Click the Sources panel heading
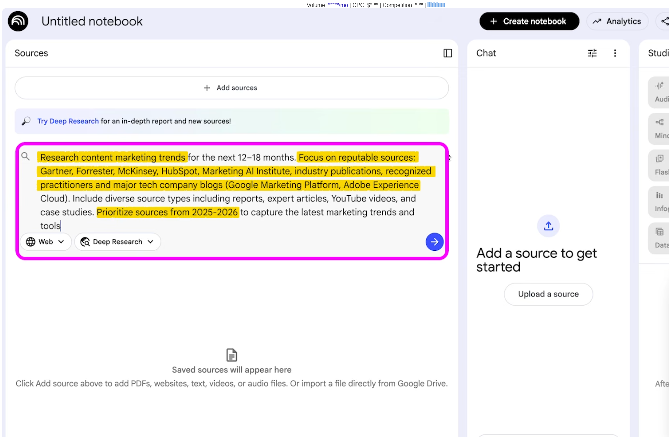 click(x=31, y=53)
